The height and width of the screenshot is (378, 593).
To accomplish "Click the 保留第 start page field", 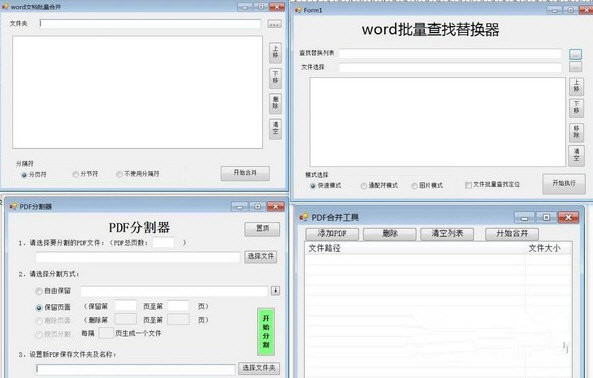I will click(126, 306).
